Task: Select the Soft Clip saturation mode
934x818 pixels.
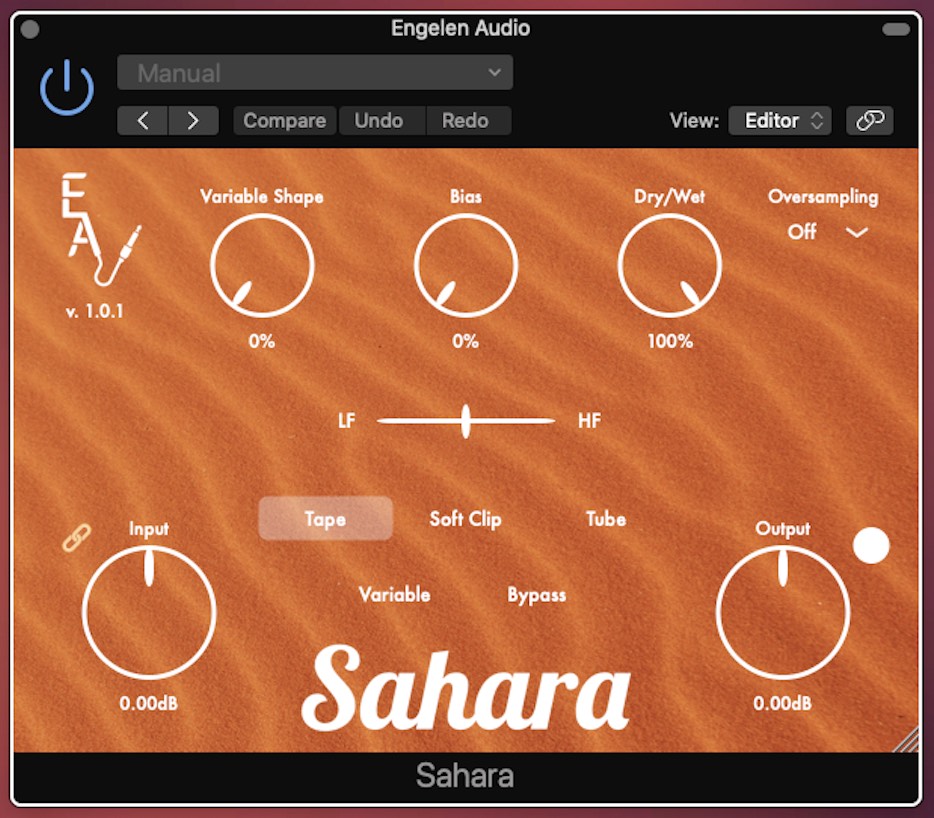Action: click(465, 519)
